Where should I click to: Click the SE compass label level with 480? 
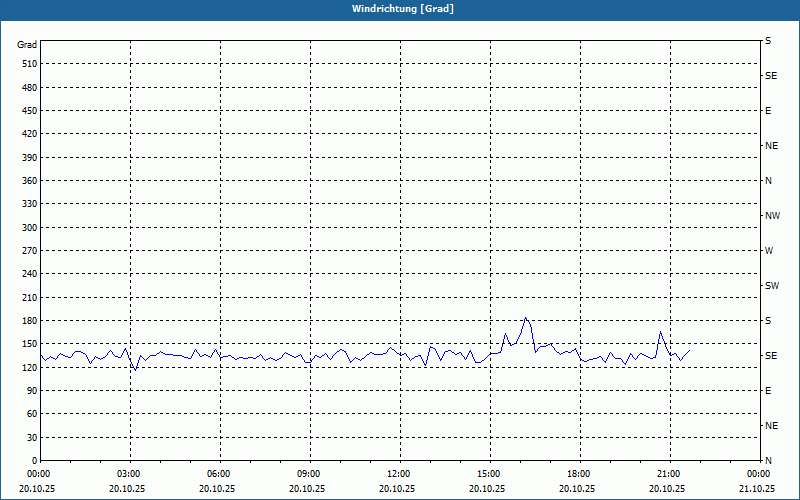click(771, 76)
